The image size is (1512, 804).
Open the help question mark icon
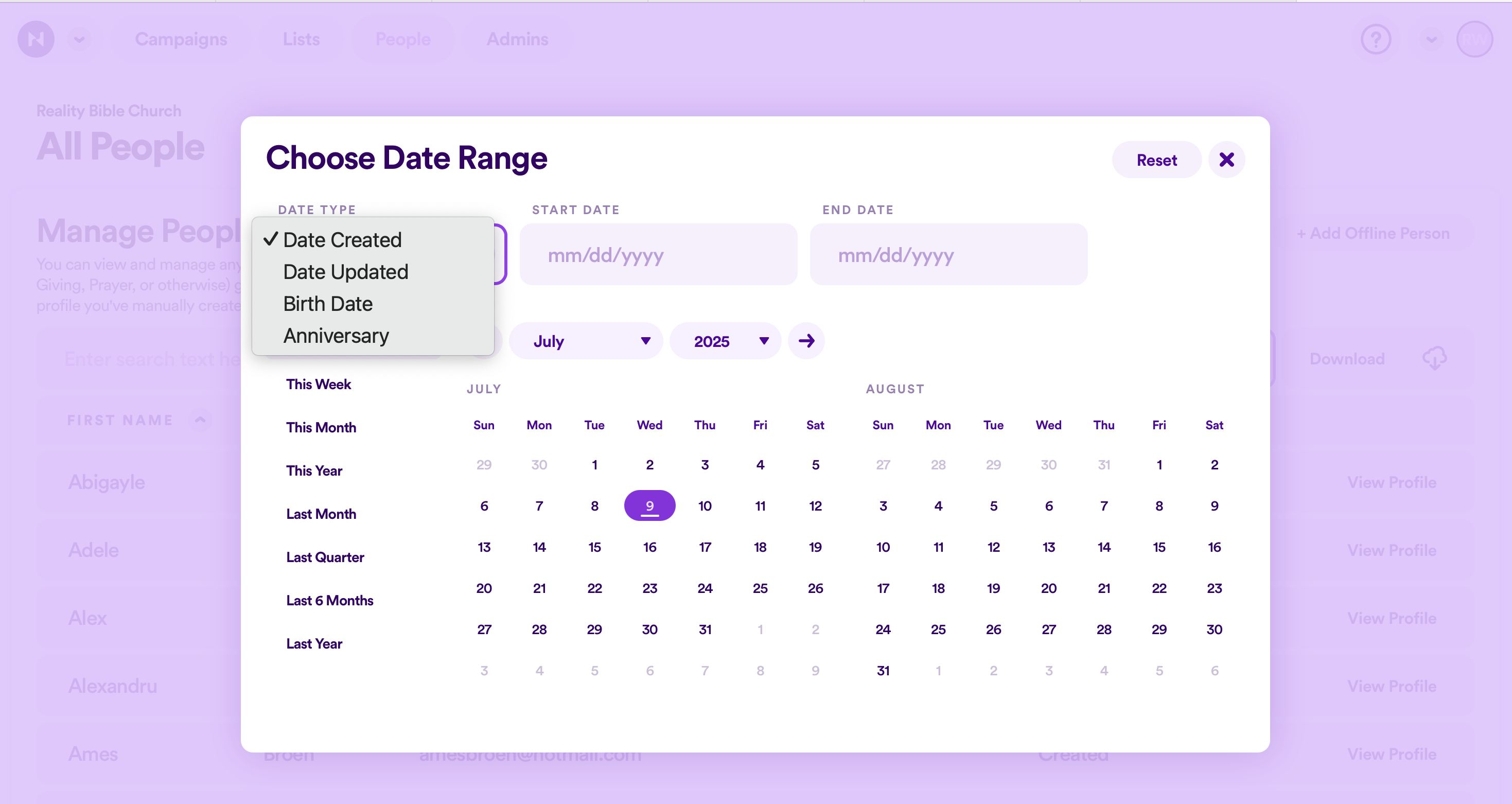[x=1376, y=39]
